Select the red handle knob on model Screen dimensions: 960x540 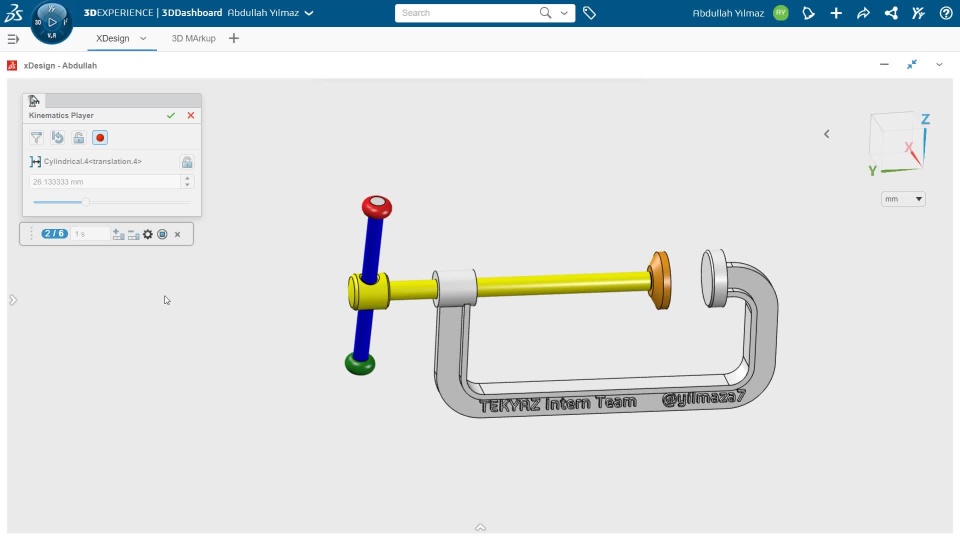[377, 207]
